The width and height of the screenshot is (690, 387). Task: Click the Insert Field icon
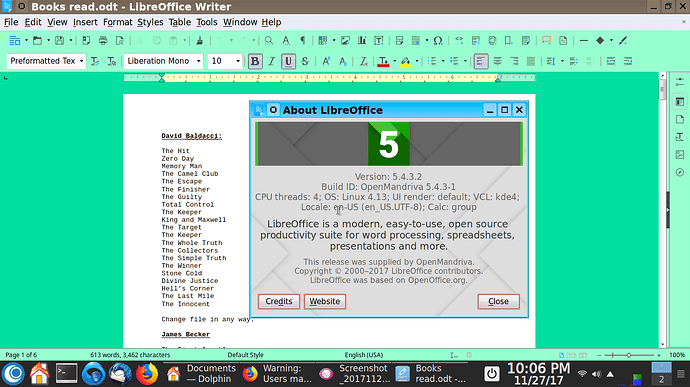click(416, 41)
